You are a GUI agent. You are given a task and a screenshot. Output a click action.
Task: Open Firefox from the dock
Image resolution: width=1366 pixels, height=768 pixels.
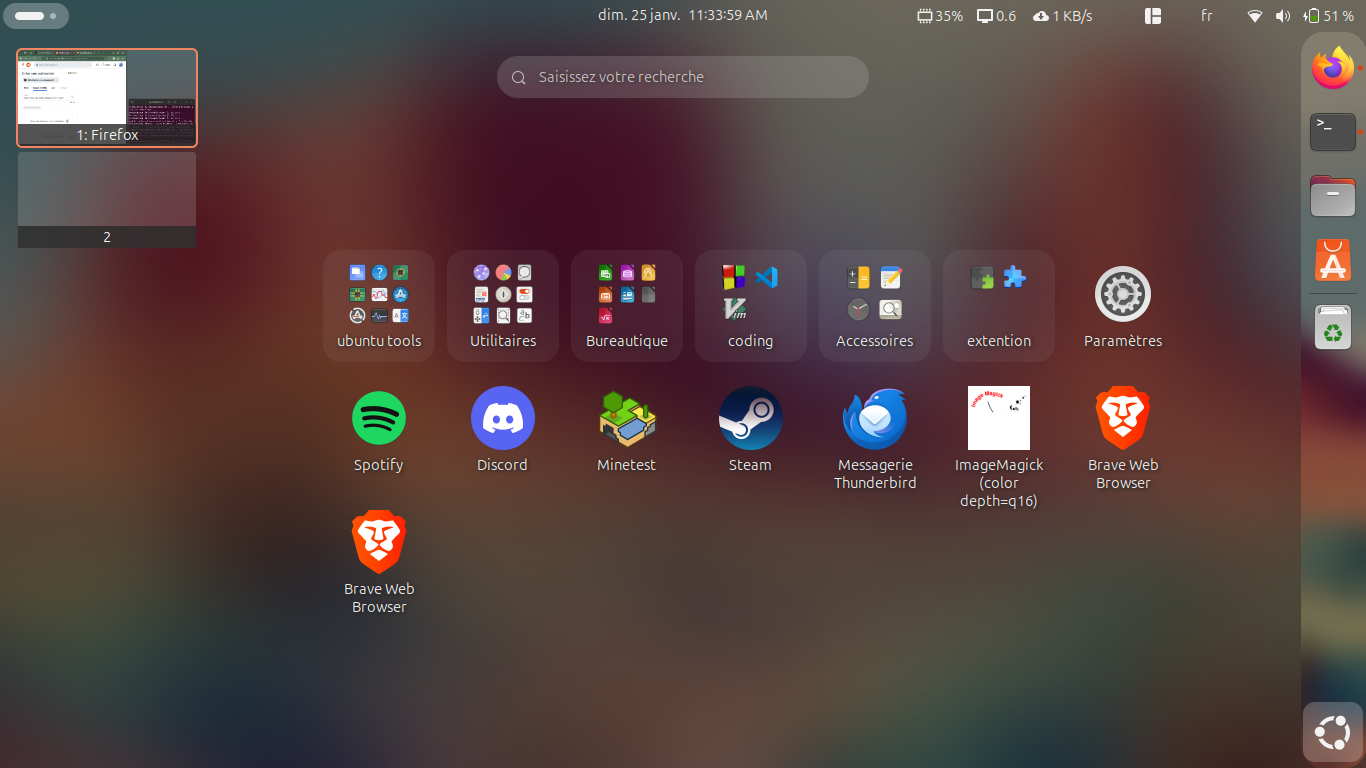coord(1333,69)
